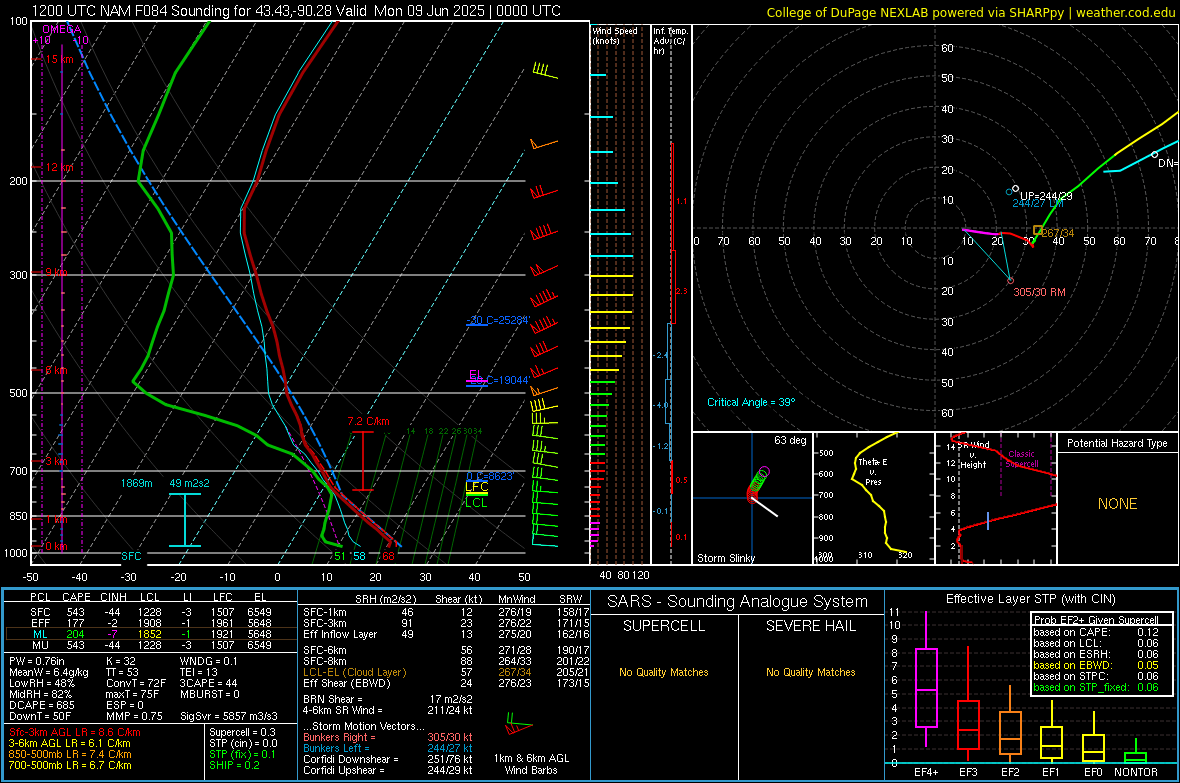Select the red EF3 box plot
This screenshot has height=783, width=1180.
pyautogui.click(x=968, y=704)
